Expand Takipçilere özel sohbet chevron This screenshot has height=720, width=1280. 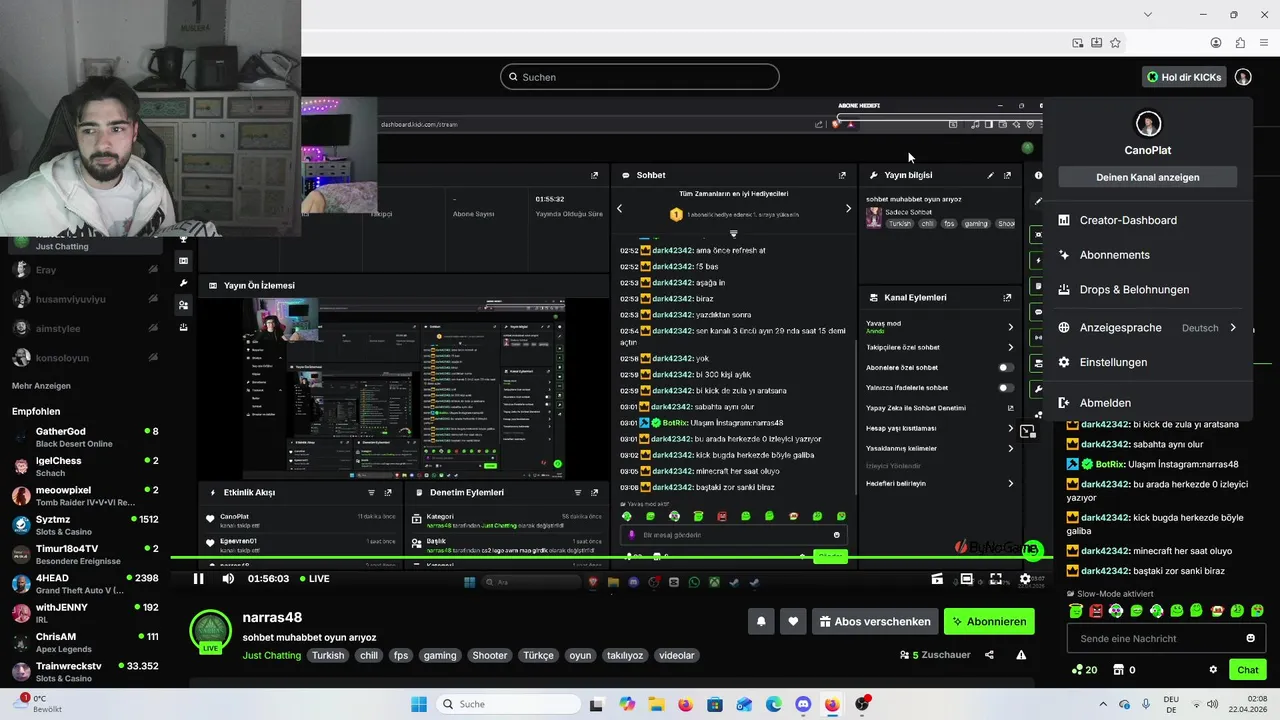[1010, 347]
